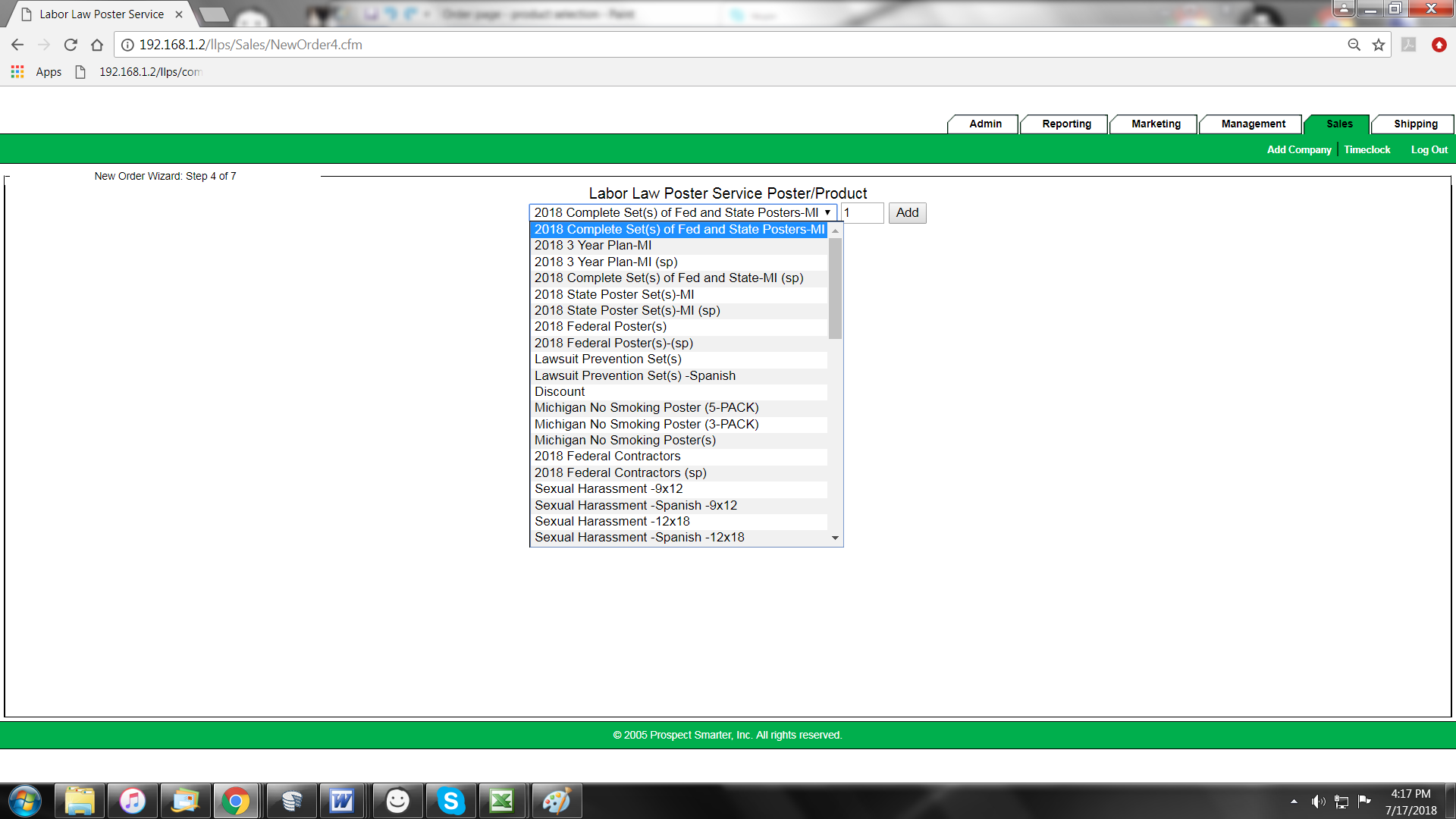This screenshot has height=819, width=1456.
Task: Click the browser reload icon
Action: click(71, 45)
